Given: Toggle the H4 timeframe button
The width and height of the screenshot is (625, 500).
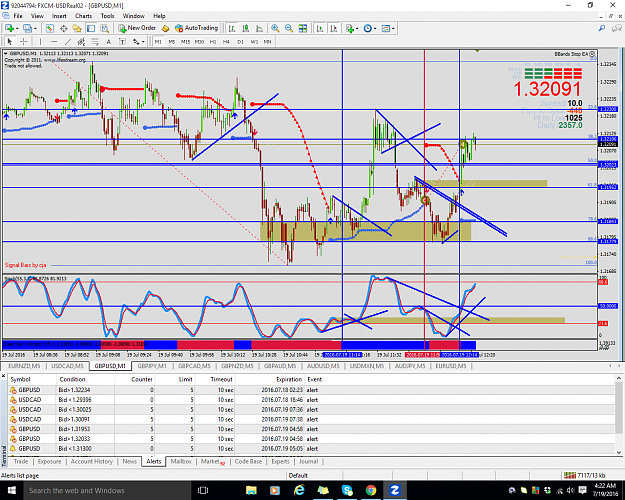Looking at the screenshot, I should pos(226,41).
